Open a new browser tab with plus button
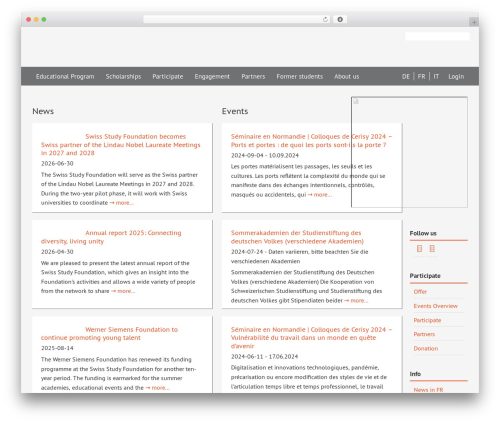 click(x=474, y=22)
